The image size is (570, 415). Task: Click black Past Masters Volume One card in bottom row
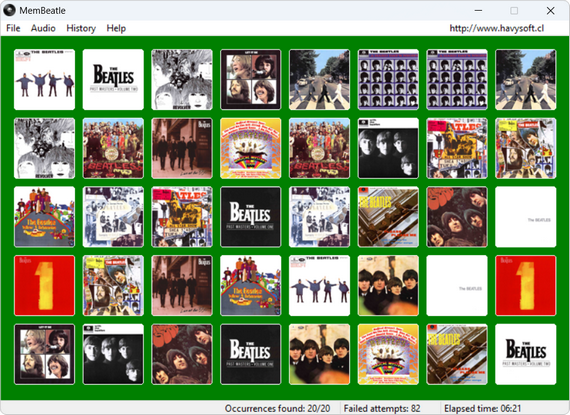[251, 354]
